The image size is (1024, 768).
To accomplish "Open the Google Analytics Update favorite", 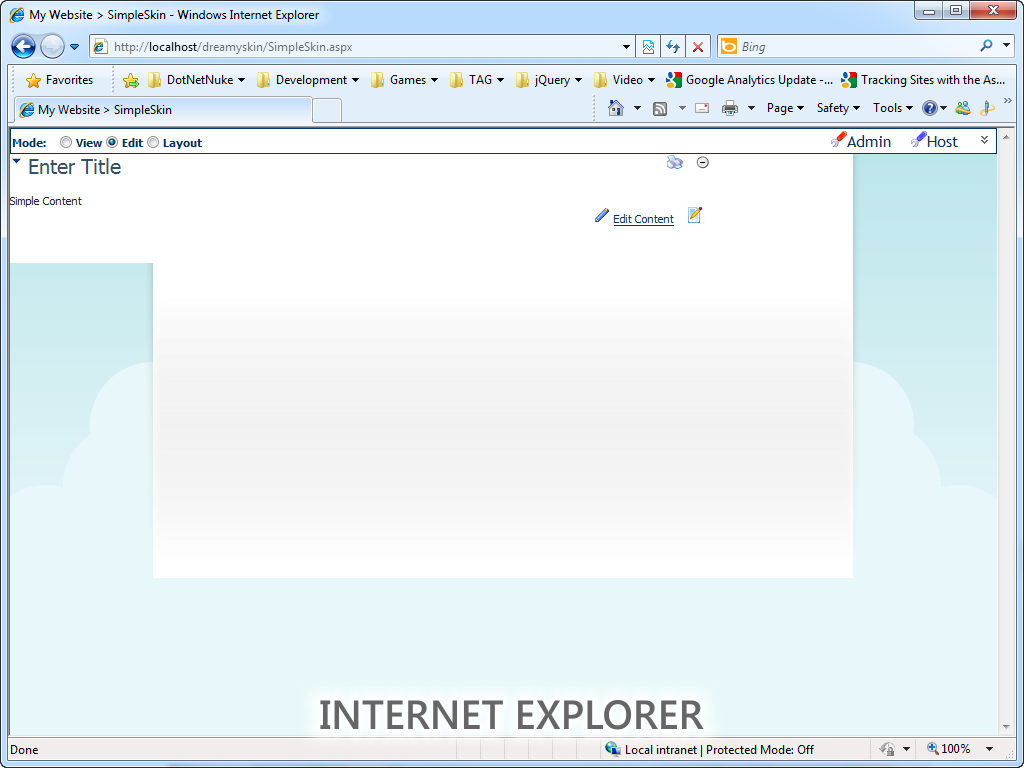I will click(x=749, y=80).
